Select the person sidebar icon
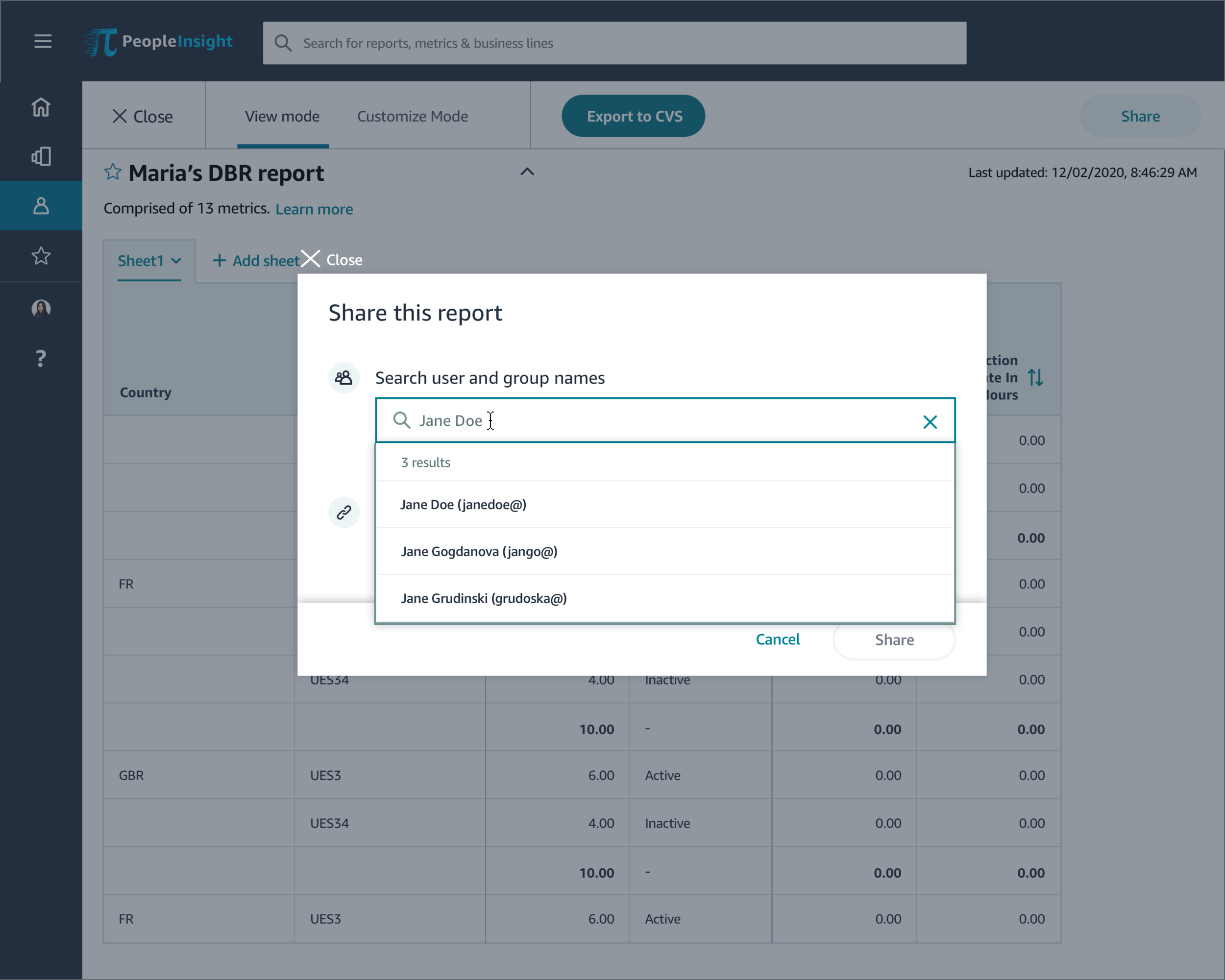The width and height of the screenshot is (1225, 980). [x=41, y=206]
